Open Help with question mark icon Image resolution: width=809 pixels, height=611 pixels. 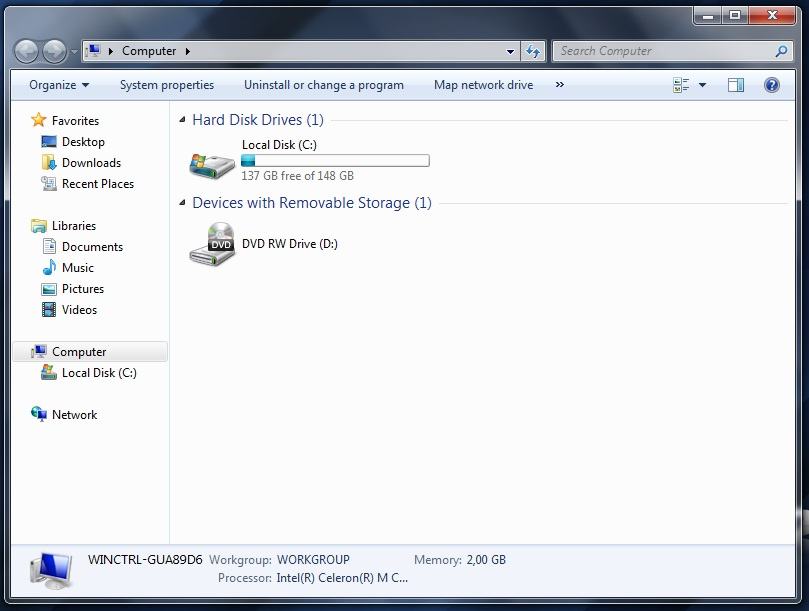point(771,85)
